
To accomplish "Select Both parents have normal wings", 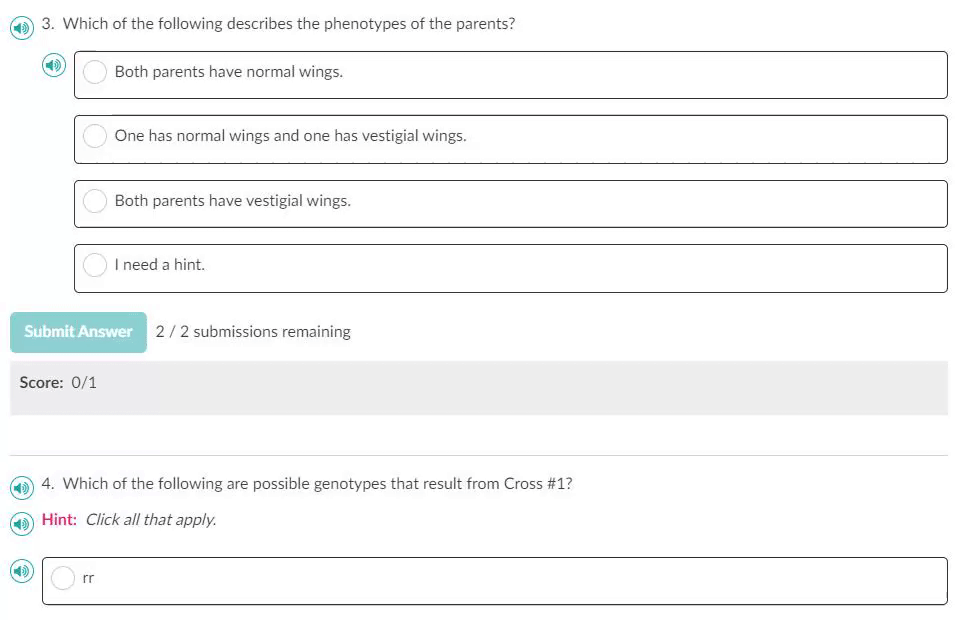I will 95,72.
